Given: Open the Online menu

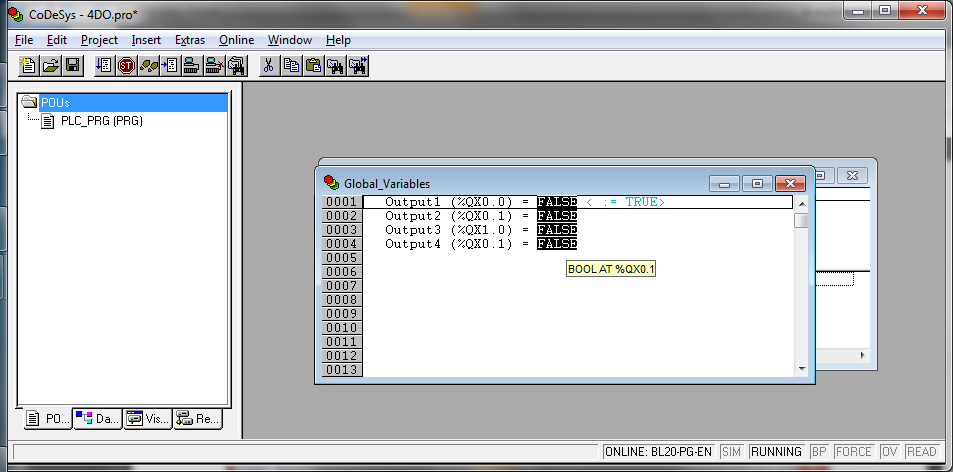Looking at the screenshot, I should click(x=236, y=40).
